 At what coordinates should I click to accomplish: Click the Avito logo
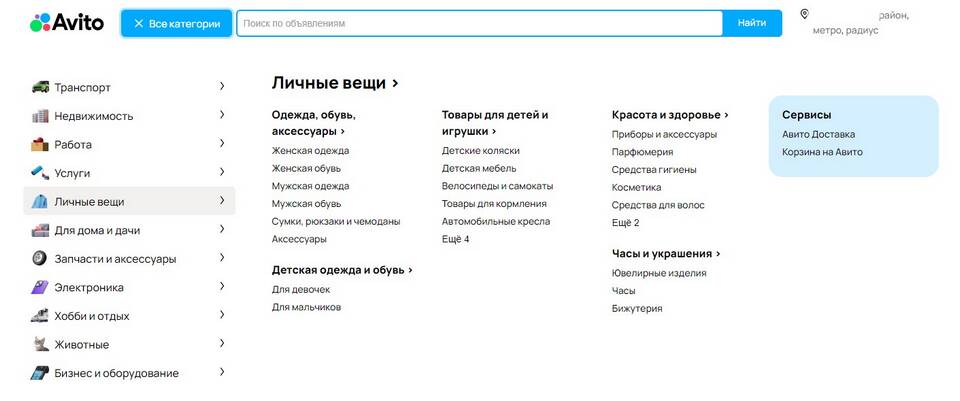pos(67,22)
